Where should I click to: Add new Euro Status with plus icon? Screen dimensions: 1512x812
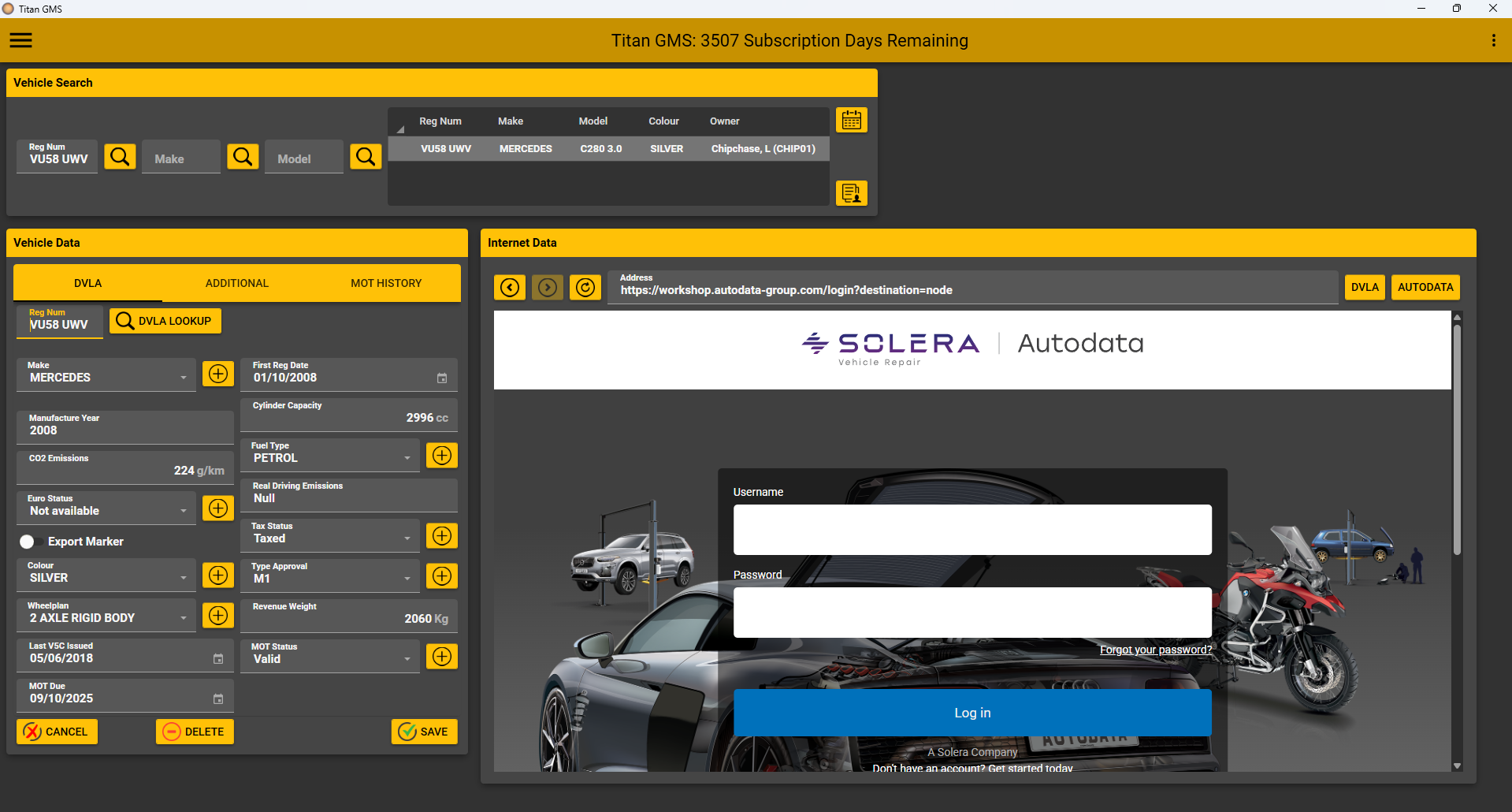tap(218, 508)
